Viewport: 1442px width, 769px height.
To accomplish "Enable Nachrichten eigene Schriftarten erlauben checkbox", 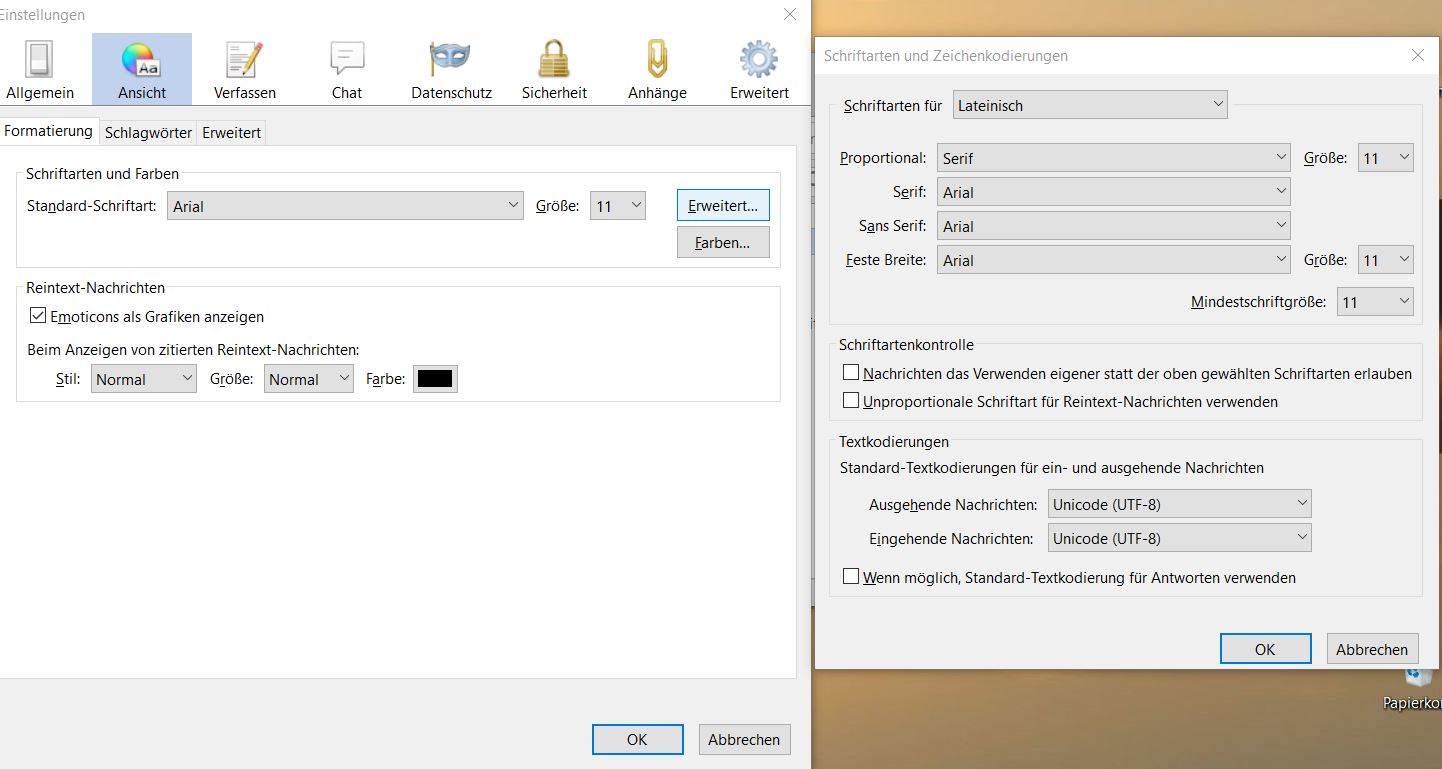I will (x=851, y=373).
